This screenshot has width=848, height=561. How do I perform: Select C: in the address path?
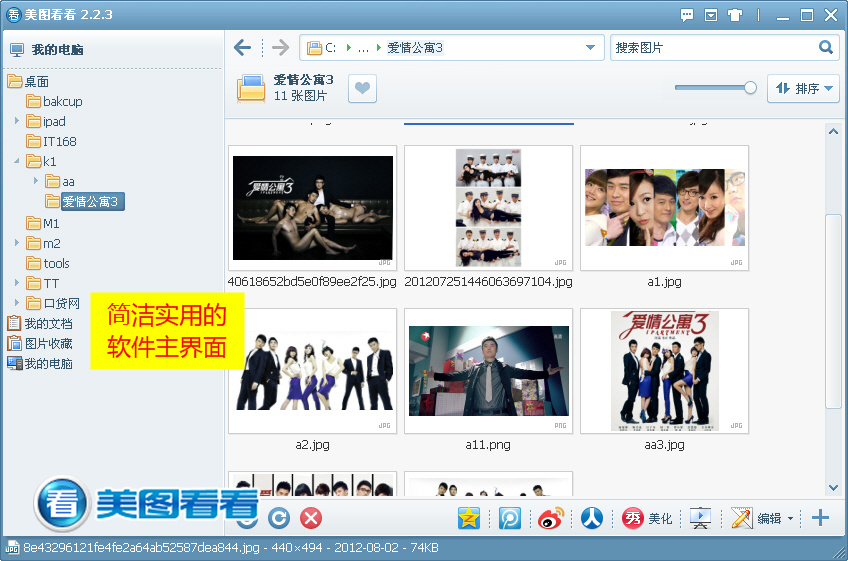330,48
